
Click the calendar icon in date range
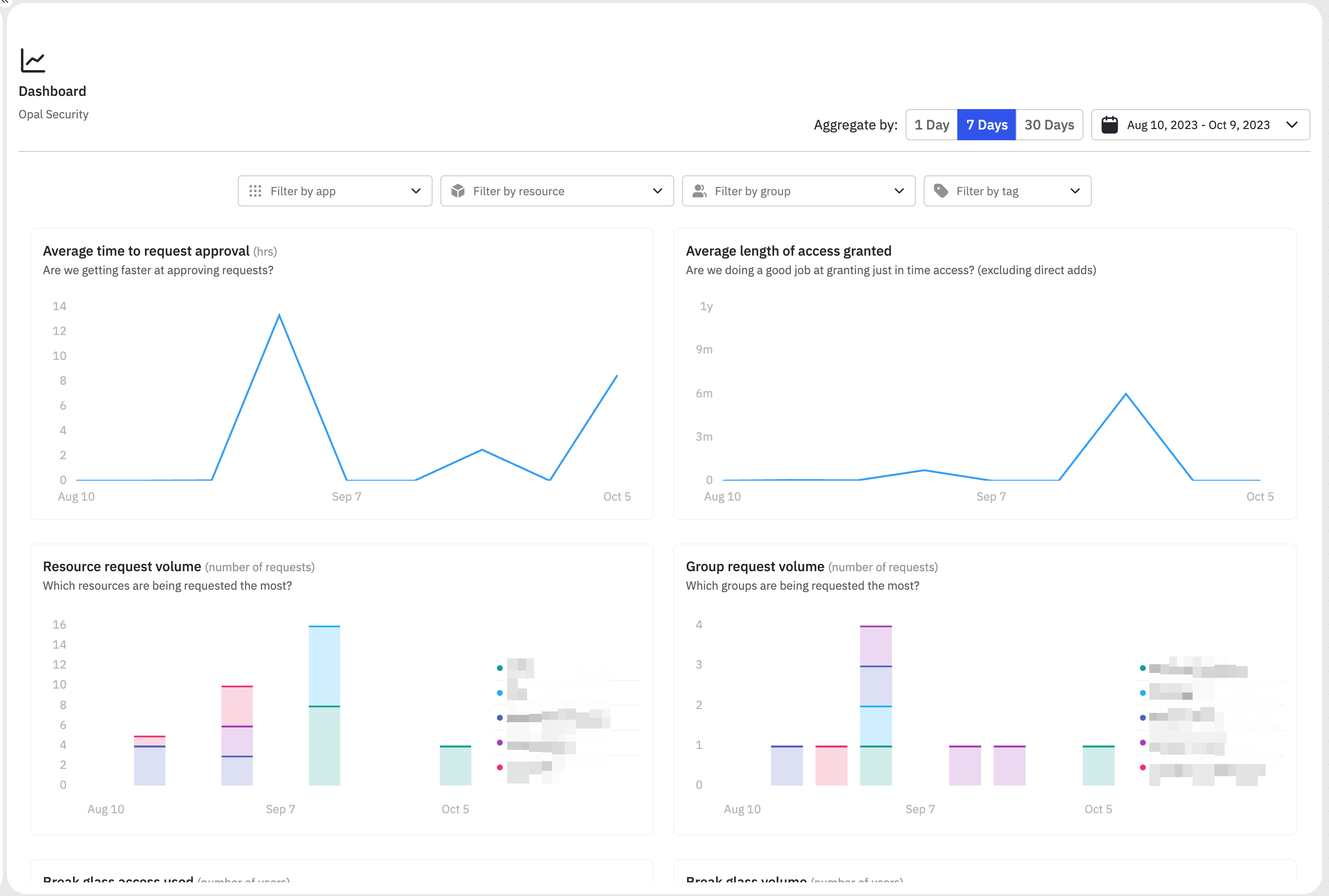1109,125
